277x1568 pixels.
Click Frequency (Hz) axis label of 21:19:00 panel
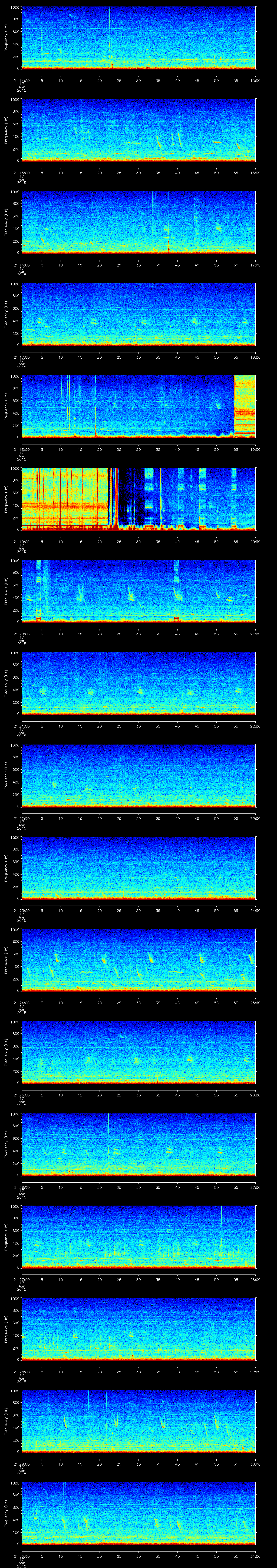(x=6, y=499)
